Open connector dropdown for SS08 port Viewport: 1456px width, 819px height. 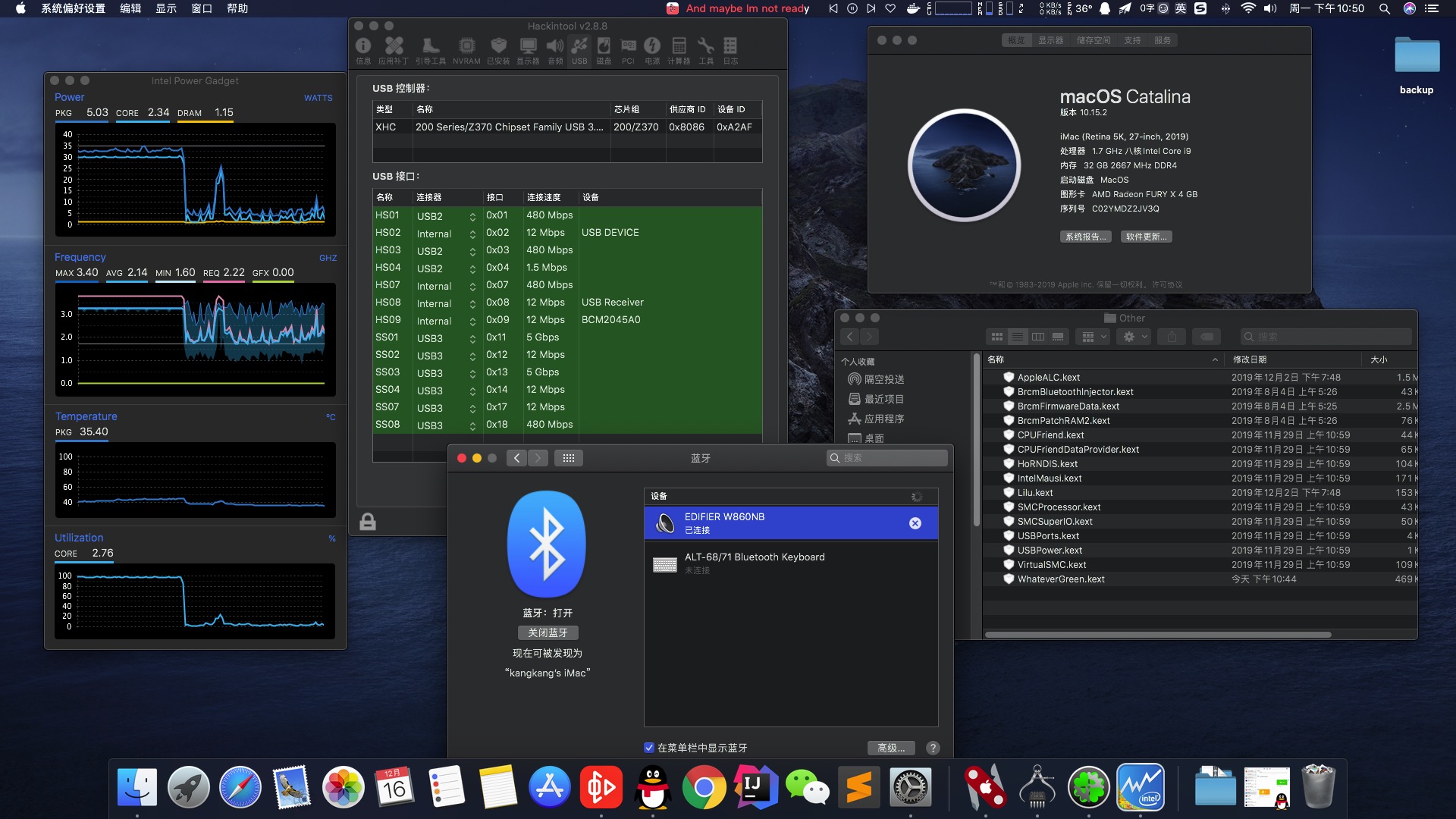click(x=472, y=426)
